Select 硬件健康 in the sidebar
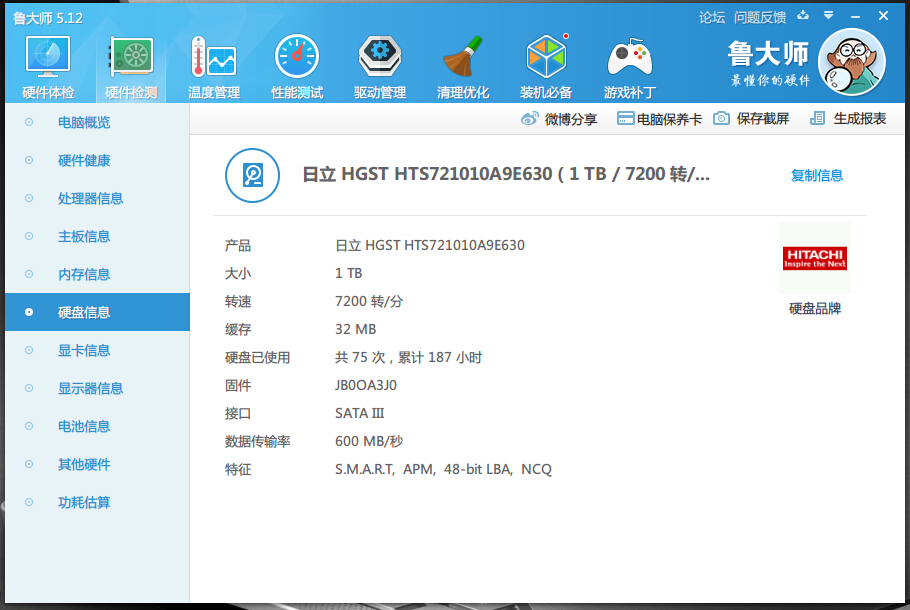 97,160
